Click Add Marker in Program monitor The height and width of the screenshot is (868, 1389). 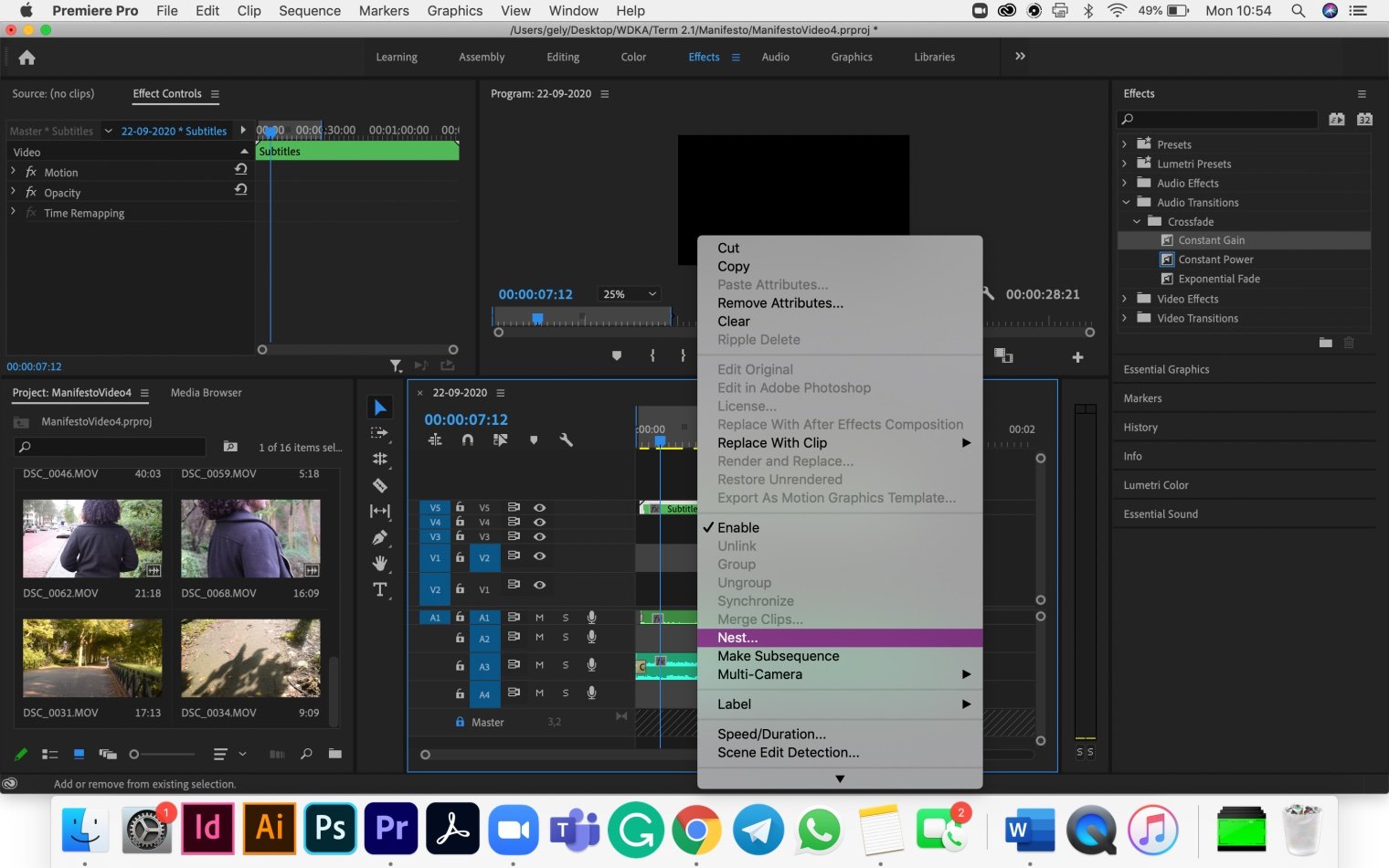[617, 355]
